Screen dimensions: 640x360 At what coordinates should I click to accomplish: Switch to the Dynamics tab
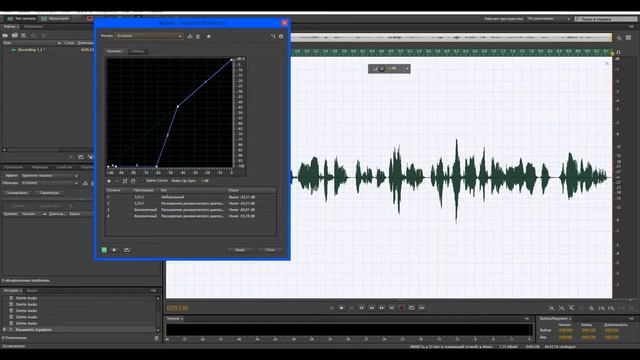point(115,51)
